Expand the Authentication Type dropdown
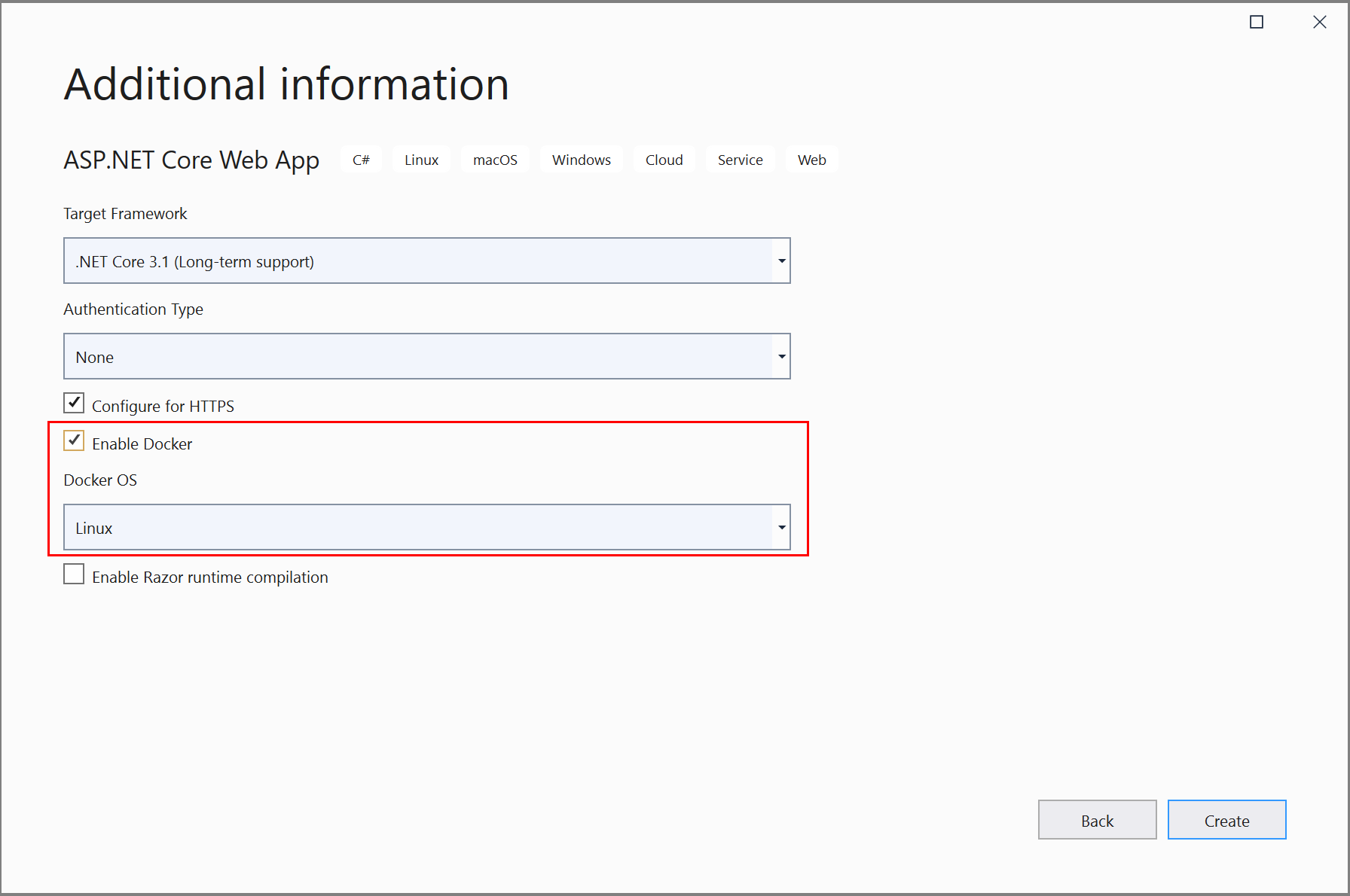The width and height of the screenshot is (1350, 896). [426, 357]
